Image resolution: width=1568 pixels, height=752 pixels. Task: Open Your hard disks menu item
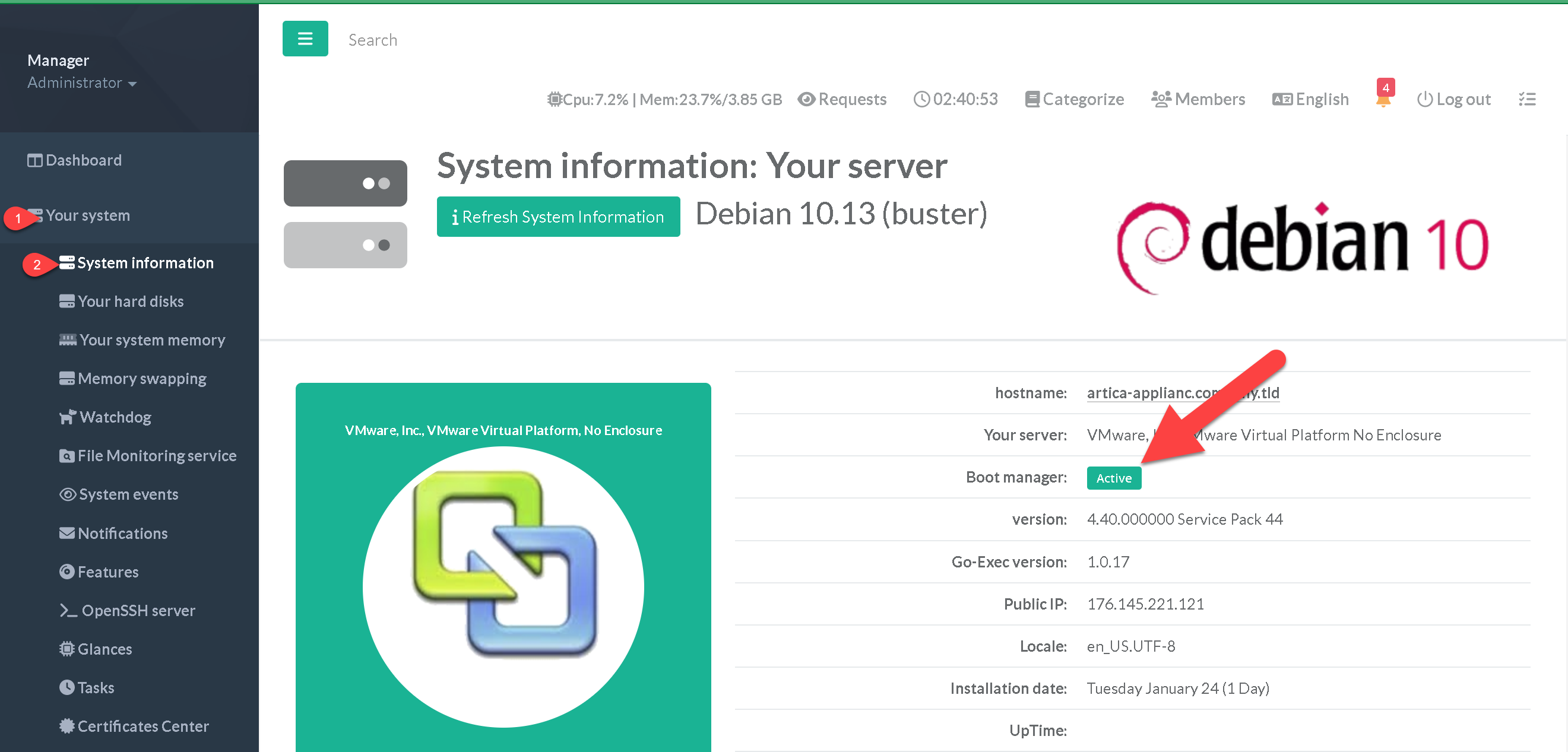tap(130, 301)
